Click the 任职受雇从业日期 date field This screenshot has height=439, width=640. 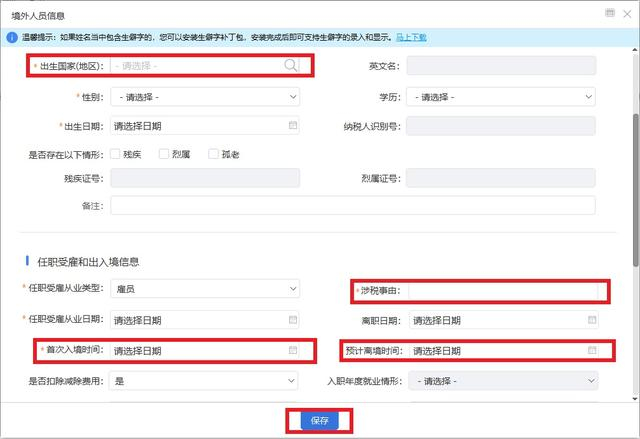[x=205, y=320]
